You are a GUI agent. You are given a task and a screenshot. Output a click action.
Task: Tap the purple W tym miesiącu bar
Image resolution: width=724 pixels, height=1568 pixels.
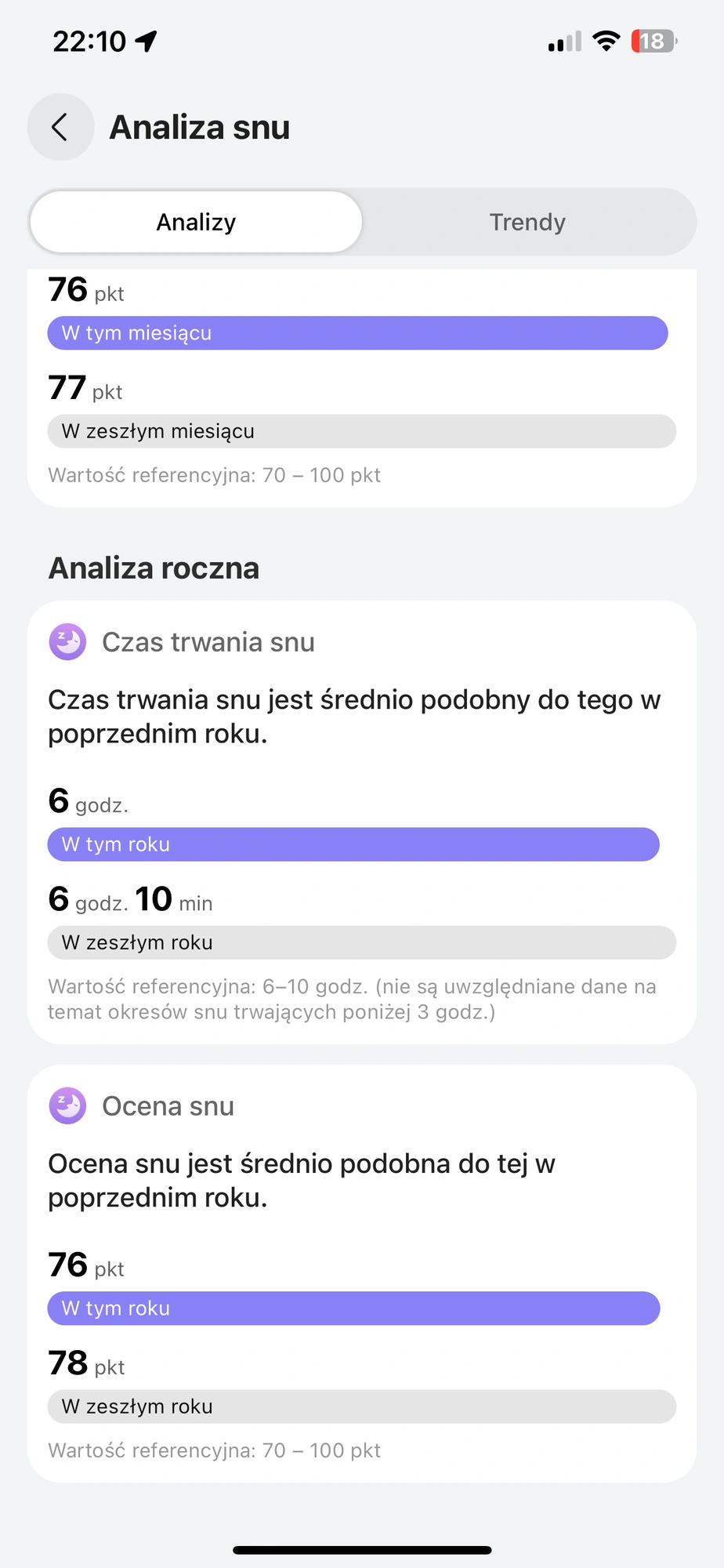tap(357, 333)
